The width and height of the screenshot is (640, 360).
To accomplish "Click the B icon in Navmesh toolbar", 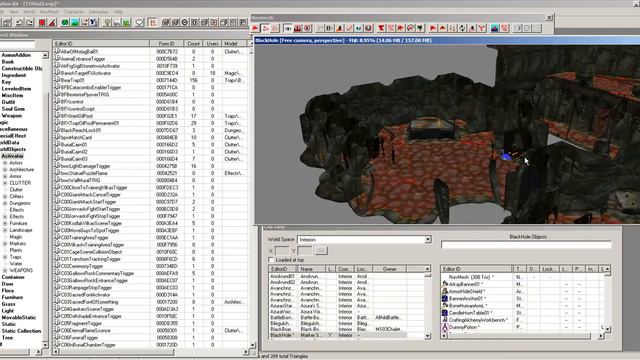I will 329,28.
